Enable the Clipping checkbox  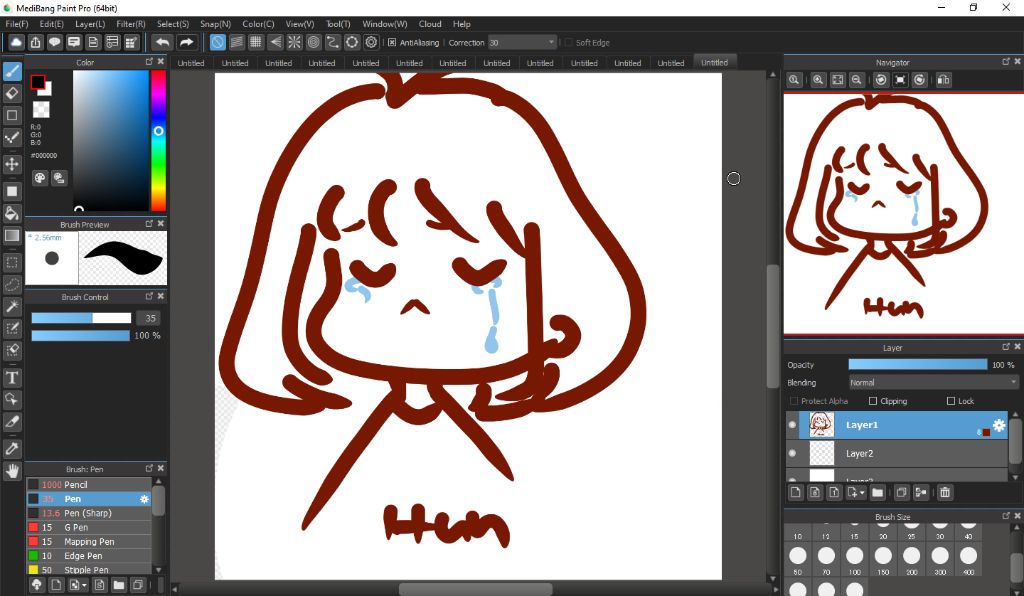click(872, 401)
